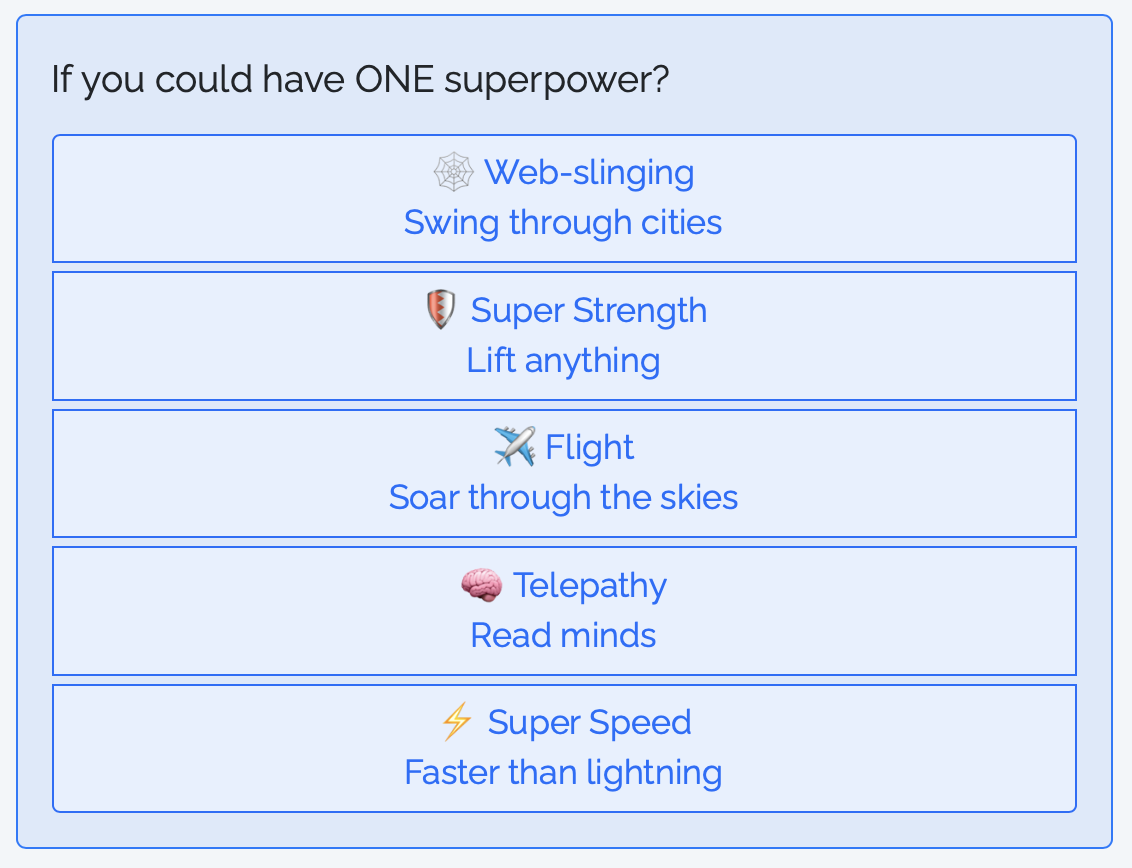Click the spider web emoji icon
The height and width of the screenshot is (868, 1132).
coord(453,172)
